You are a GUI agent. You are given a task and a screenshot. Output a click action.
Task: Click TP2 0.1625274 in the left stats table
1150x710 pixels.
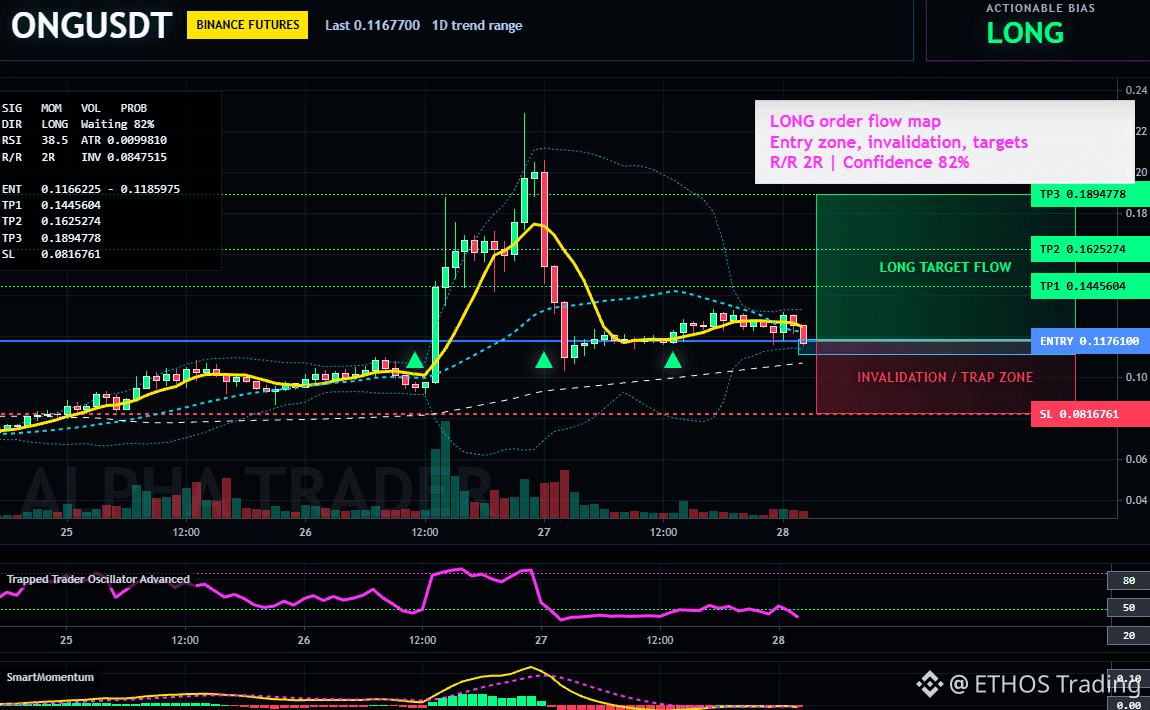click(x=51, y=222)
